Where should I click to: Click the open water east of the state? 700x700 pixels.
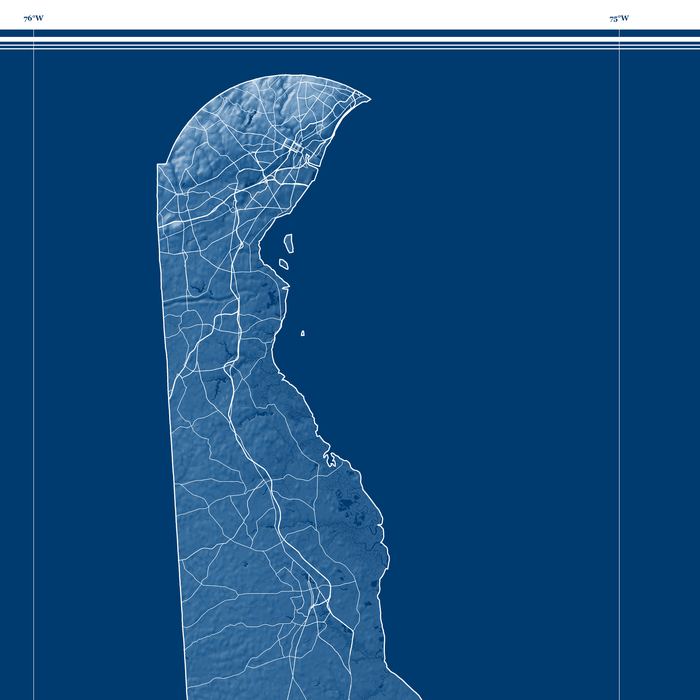pos(500,350)
